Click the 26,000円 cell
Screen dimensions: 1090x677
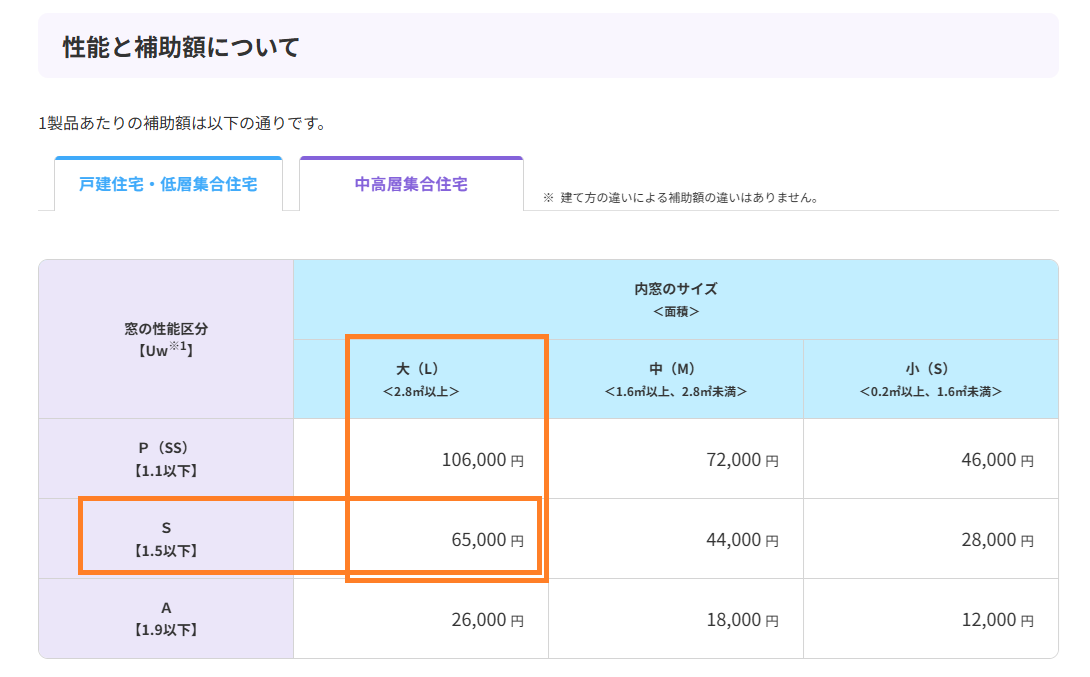click(421, 619)
